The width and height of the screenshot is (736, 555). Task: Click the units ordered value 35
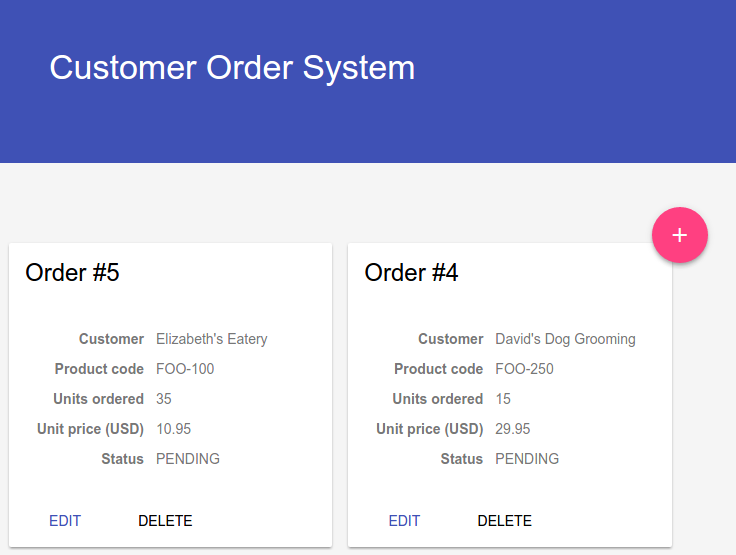point(164,399)
